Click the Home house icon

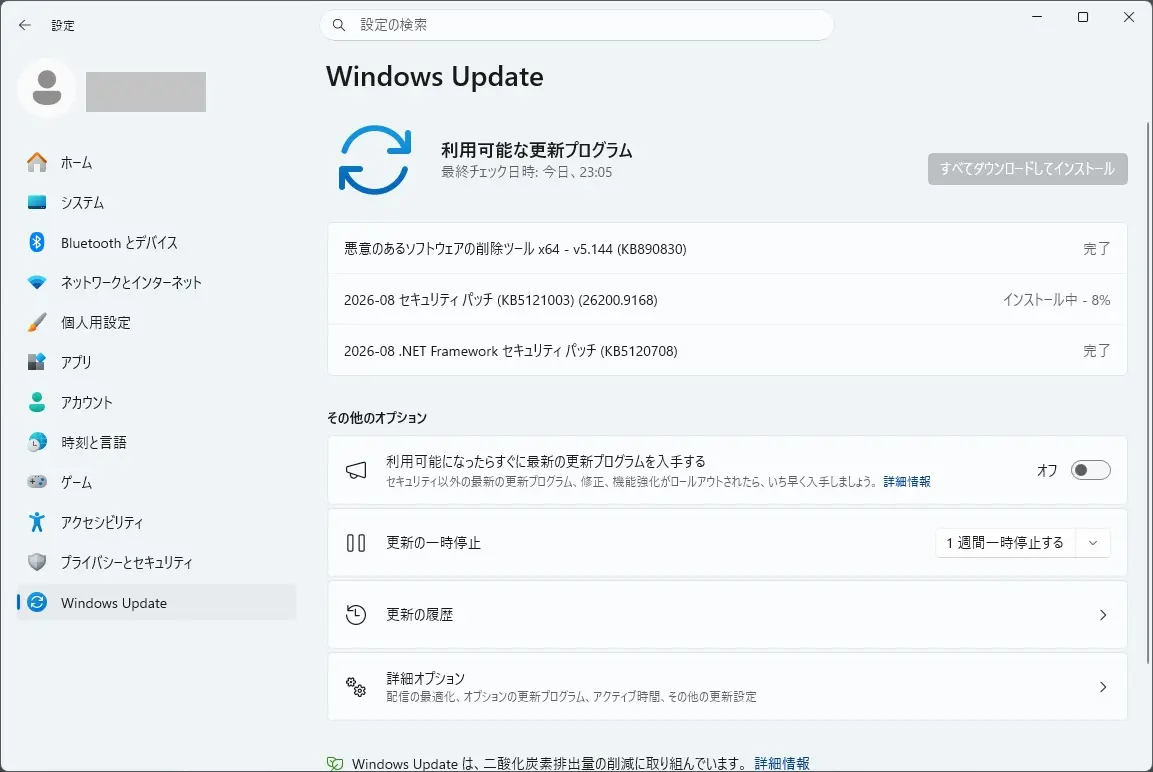click(37, 162)
